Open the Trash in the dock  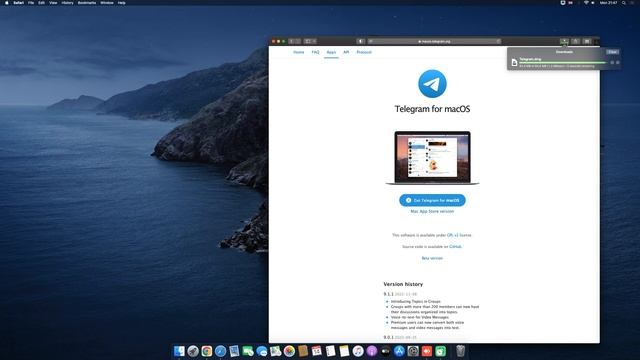tap(460, 351)
